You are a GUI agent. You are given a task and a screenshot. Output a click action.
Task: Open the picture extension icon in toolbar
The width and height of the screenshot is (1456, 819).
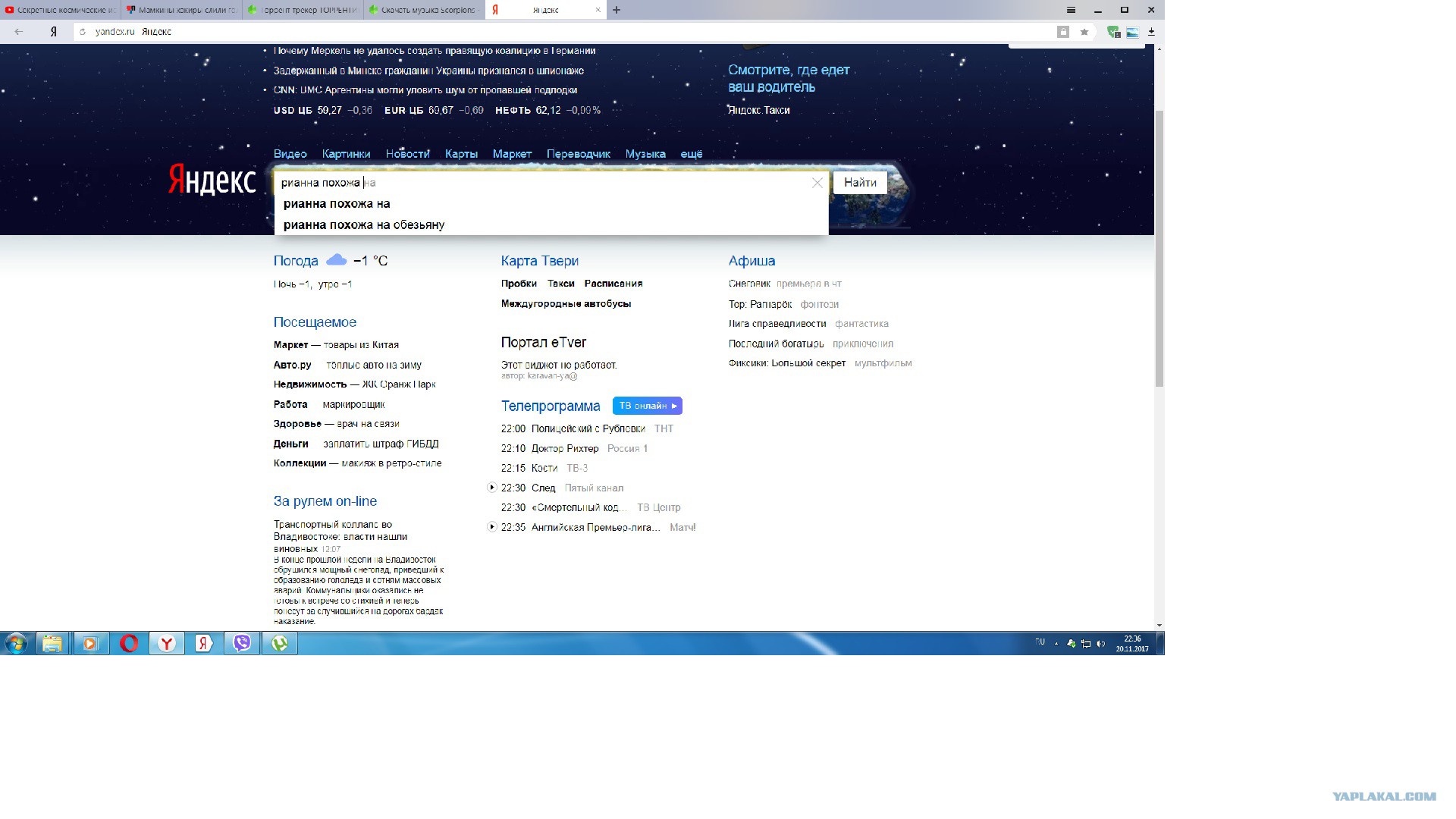click(x=1132, y=32)
